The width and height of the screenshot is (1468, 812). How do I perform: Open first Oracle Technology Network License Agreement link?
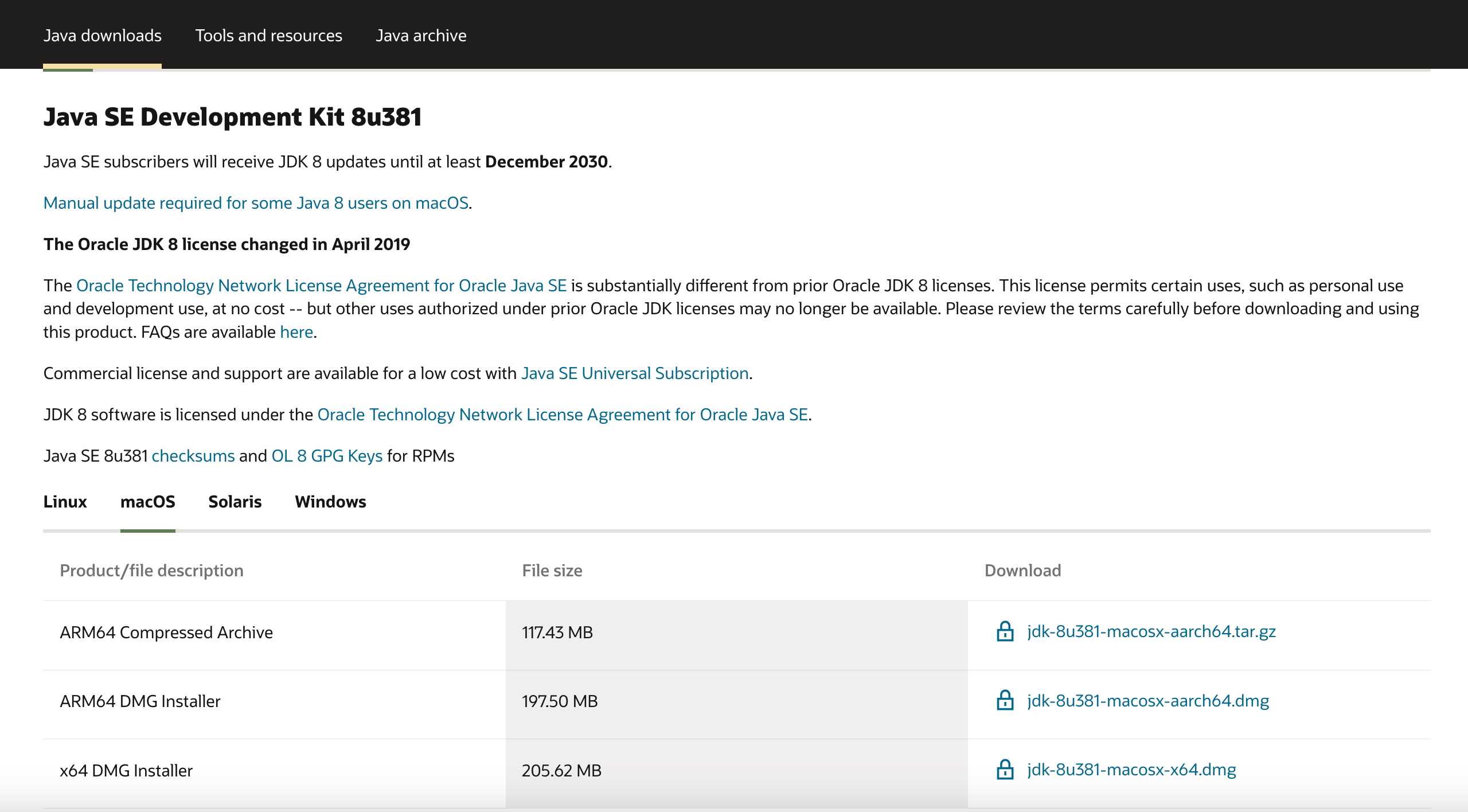tap(321, 286)
